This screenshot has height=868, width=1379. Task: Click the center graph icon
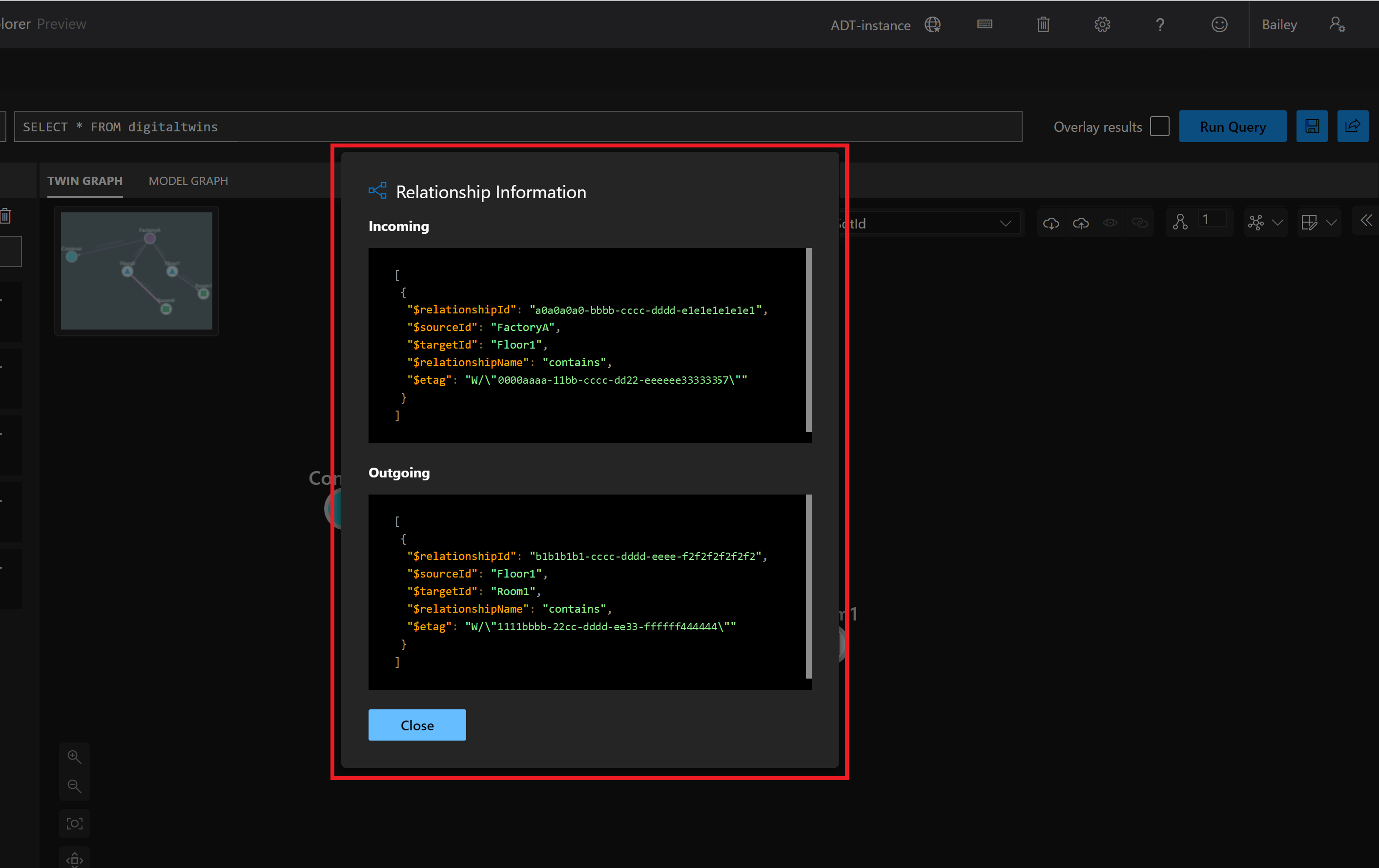coord(75,824)
